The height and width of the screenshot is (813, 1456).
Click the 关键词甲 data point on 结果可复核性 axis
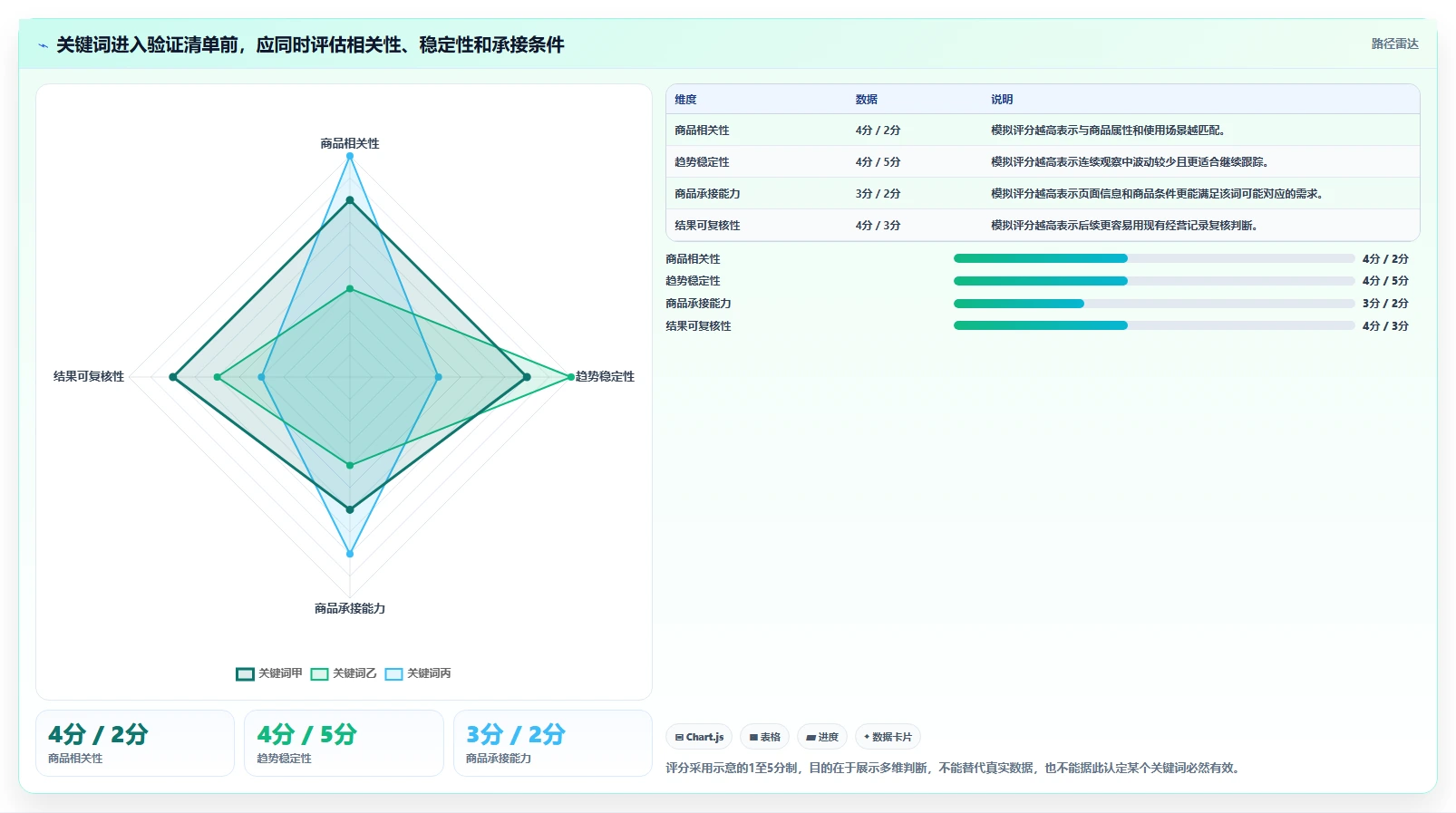point(173,377)
